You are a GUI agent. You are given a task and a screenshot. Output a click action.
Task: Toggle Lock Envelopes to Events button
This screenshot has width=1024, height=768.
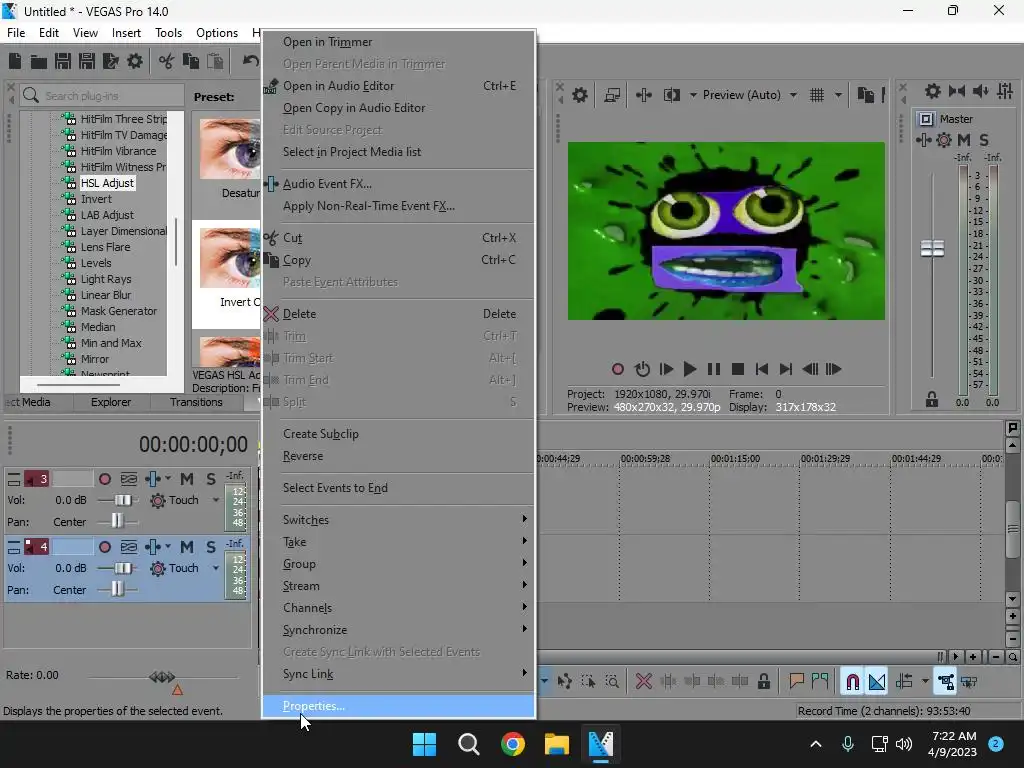(x=945, y=682)
